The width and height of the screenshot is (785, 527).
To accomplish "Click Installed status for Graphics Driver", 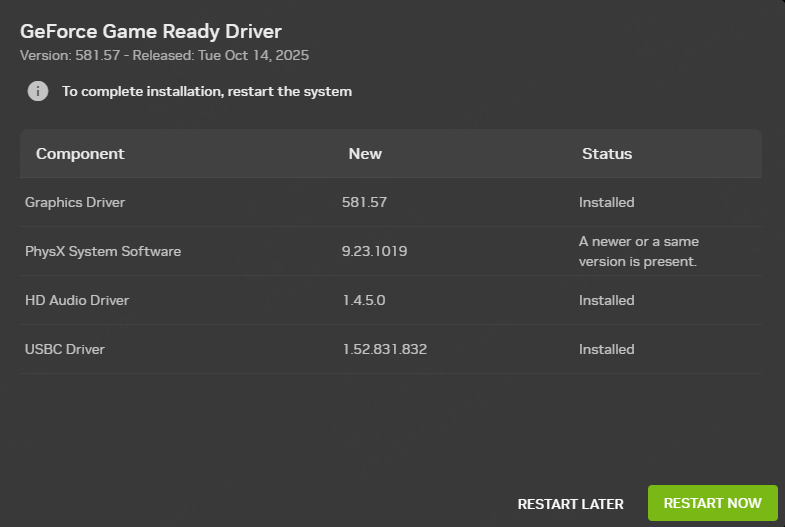I will (606, 202).
